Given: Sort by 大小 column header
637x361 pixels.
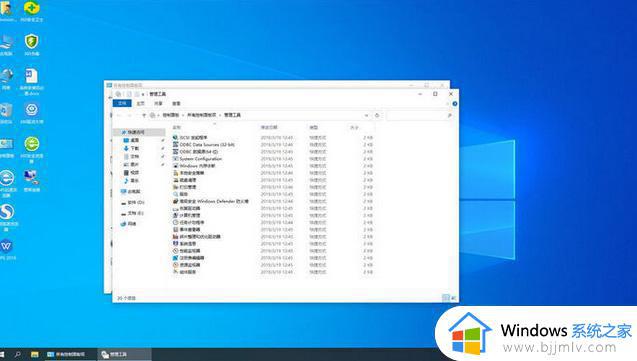Looking at the screenshot, I should tap(354, 128).
